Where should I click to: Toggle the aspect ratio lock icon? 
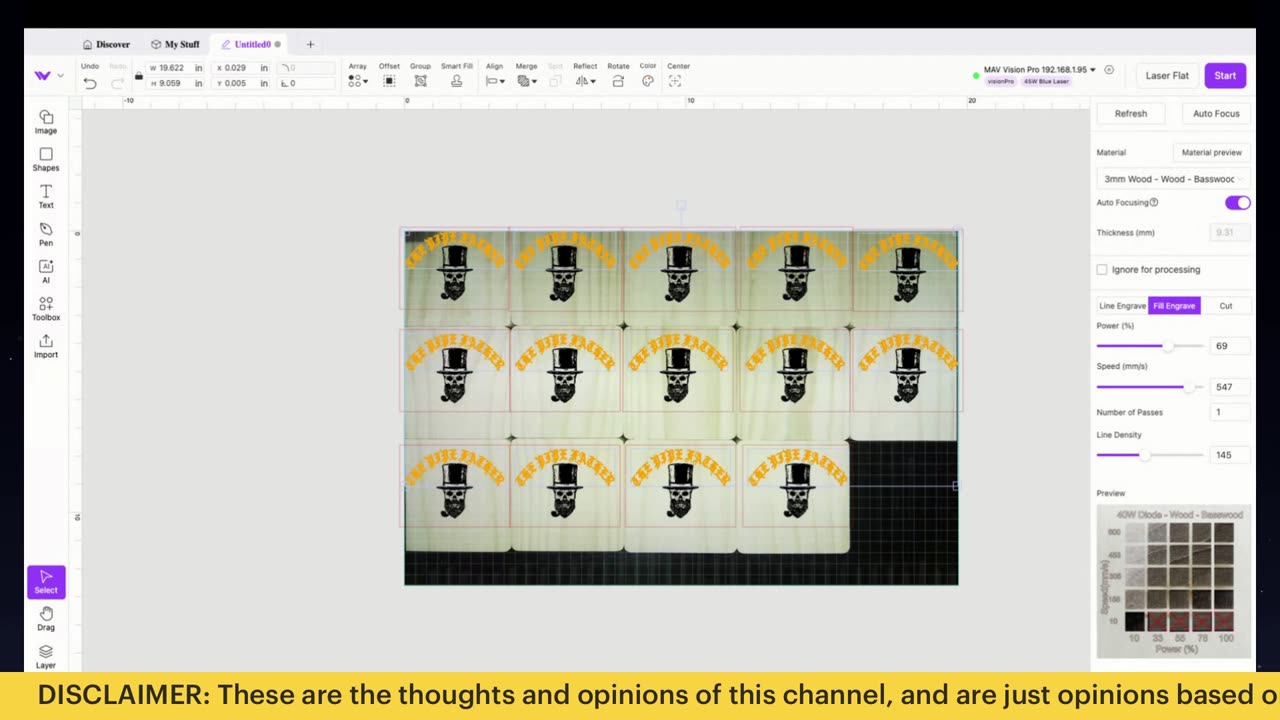coord(139,76)
